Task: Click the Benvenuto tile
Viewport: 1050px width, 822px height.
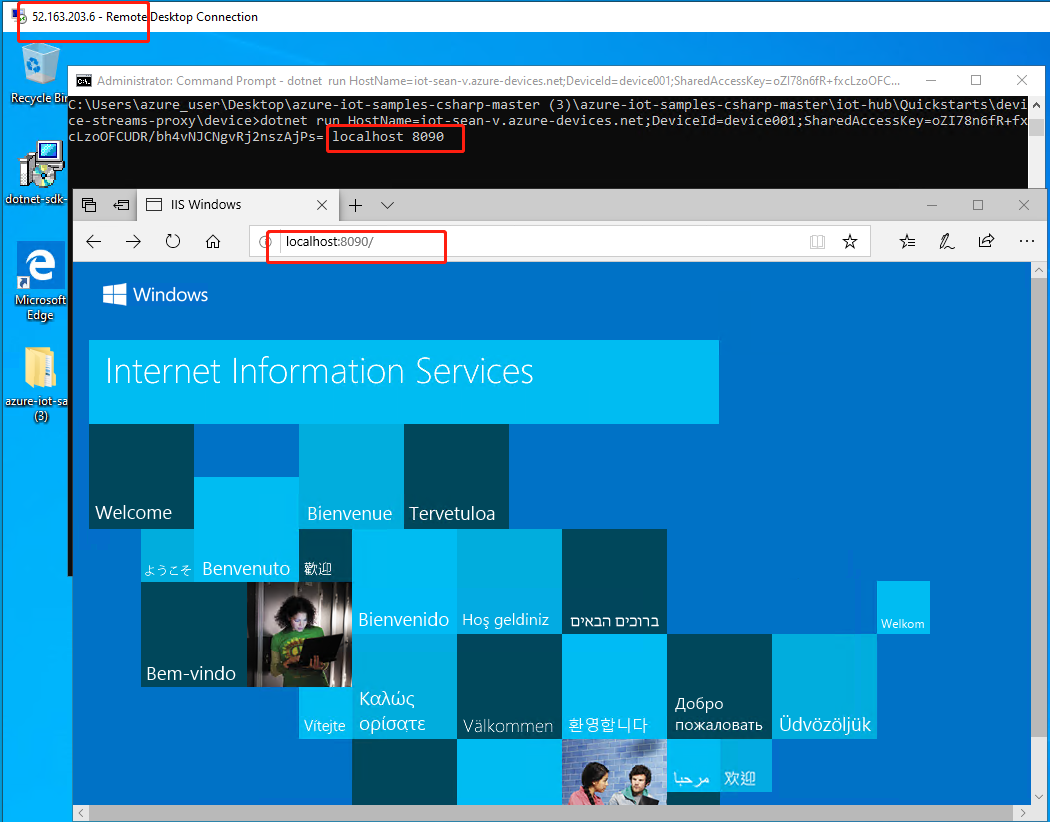Action: pyautogui.click(x=246, y=529)
